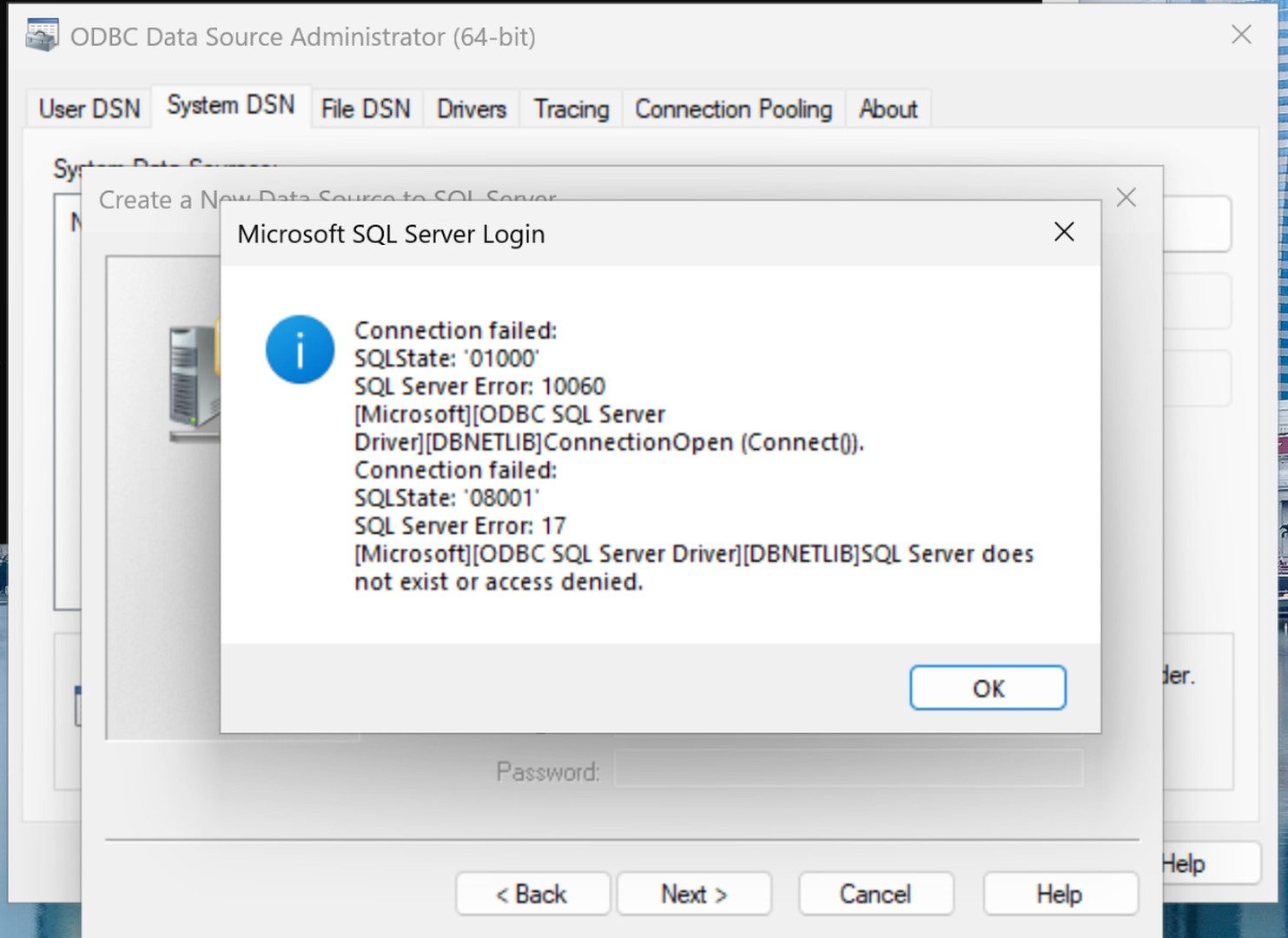
Task: Click the blue information icon
Action: (x=300, y=349)
